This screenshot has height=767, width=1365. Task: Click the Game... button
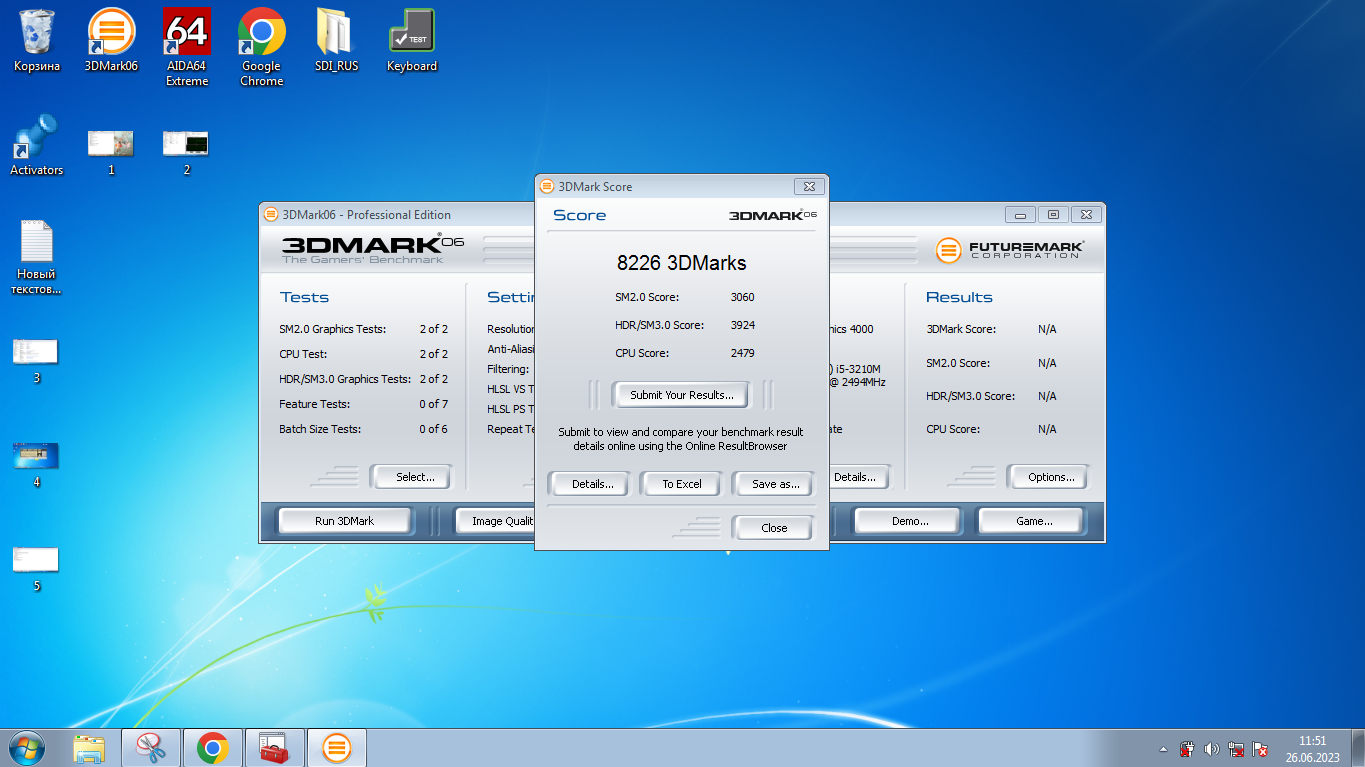click(1034, 521)
